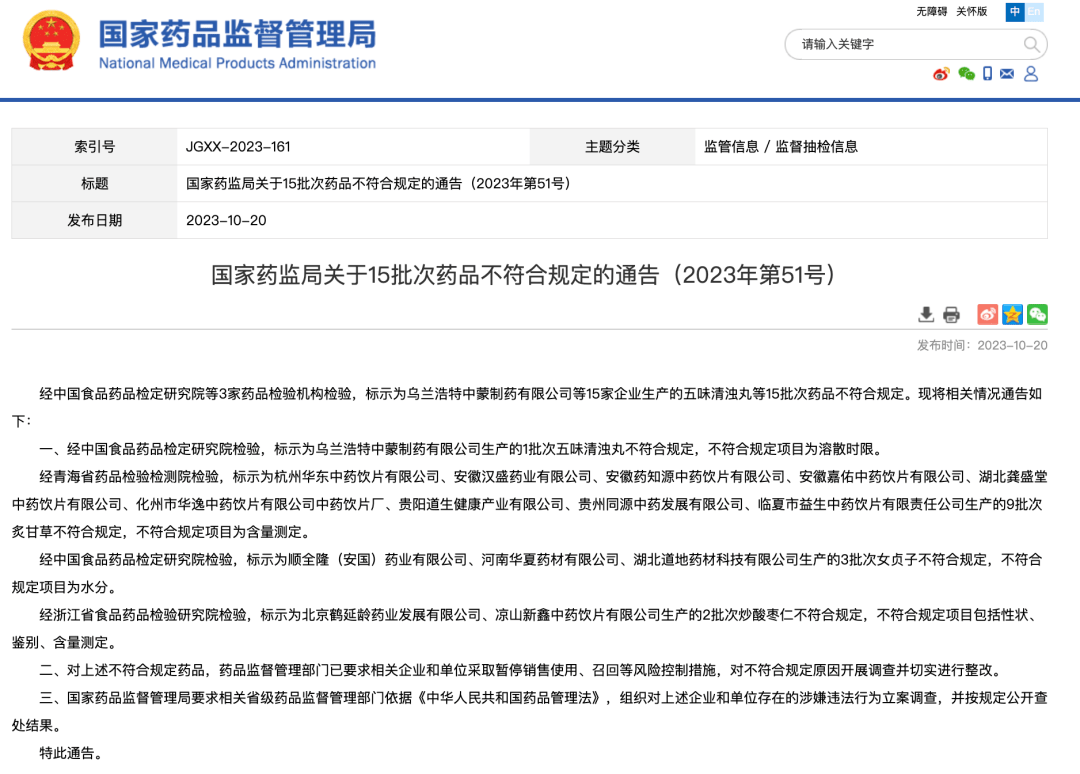Viewport: 1080px width, 774px height.
Task: Click the 索引号 label cell
Action: pos(94,147)
